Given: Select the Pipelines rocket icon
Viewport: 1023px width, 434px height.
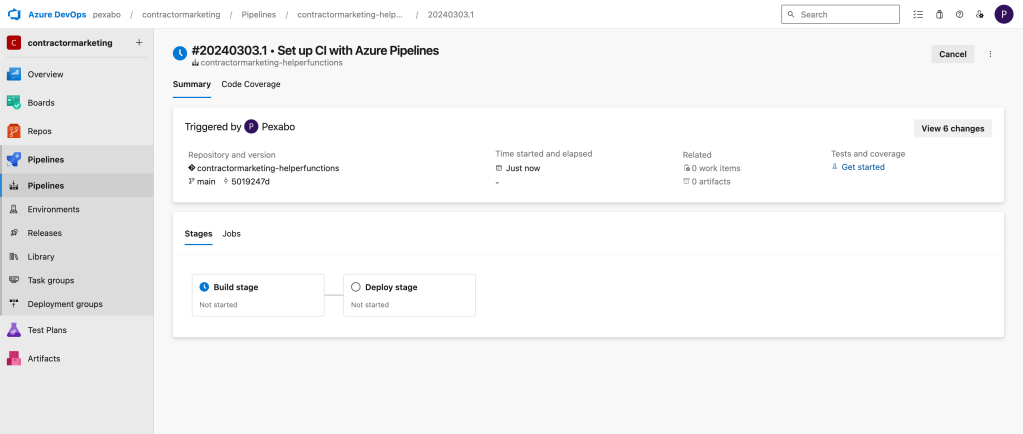Looking at the screenshot, I should click(14, 159).
